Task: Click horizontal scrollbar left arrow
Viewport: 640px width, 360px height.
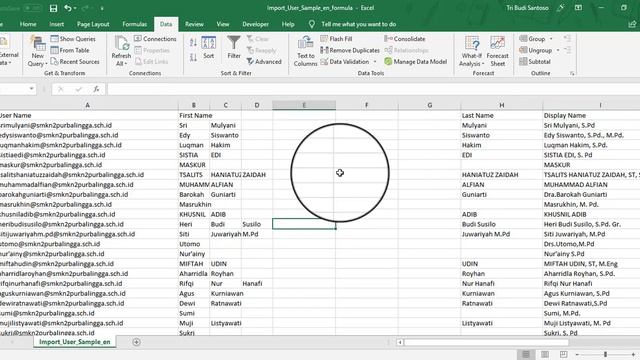Action: (400, 342)
